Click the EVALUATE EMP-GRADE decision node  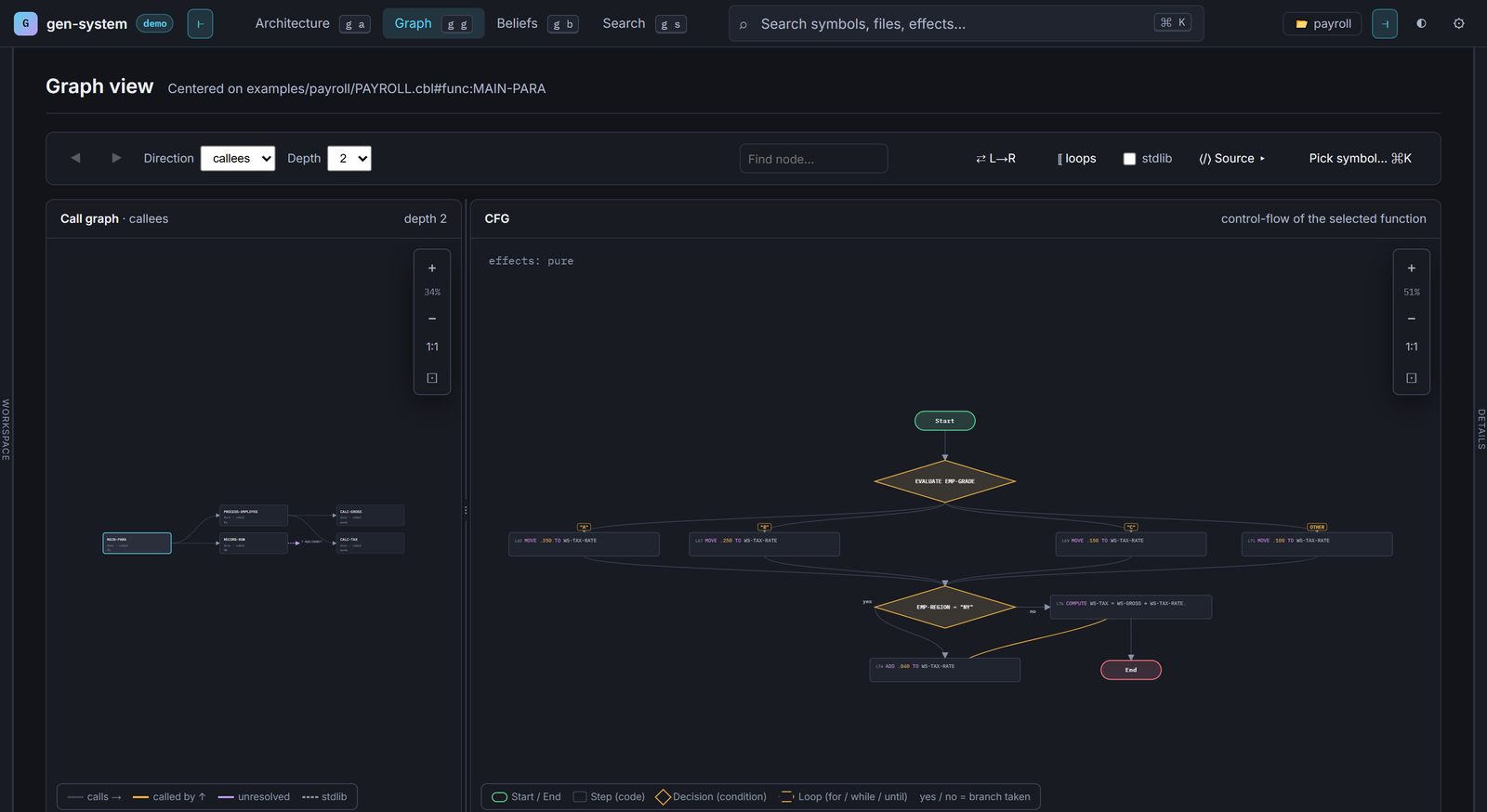click(x=945, y=481)
